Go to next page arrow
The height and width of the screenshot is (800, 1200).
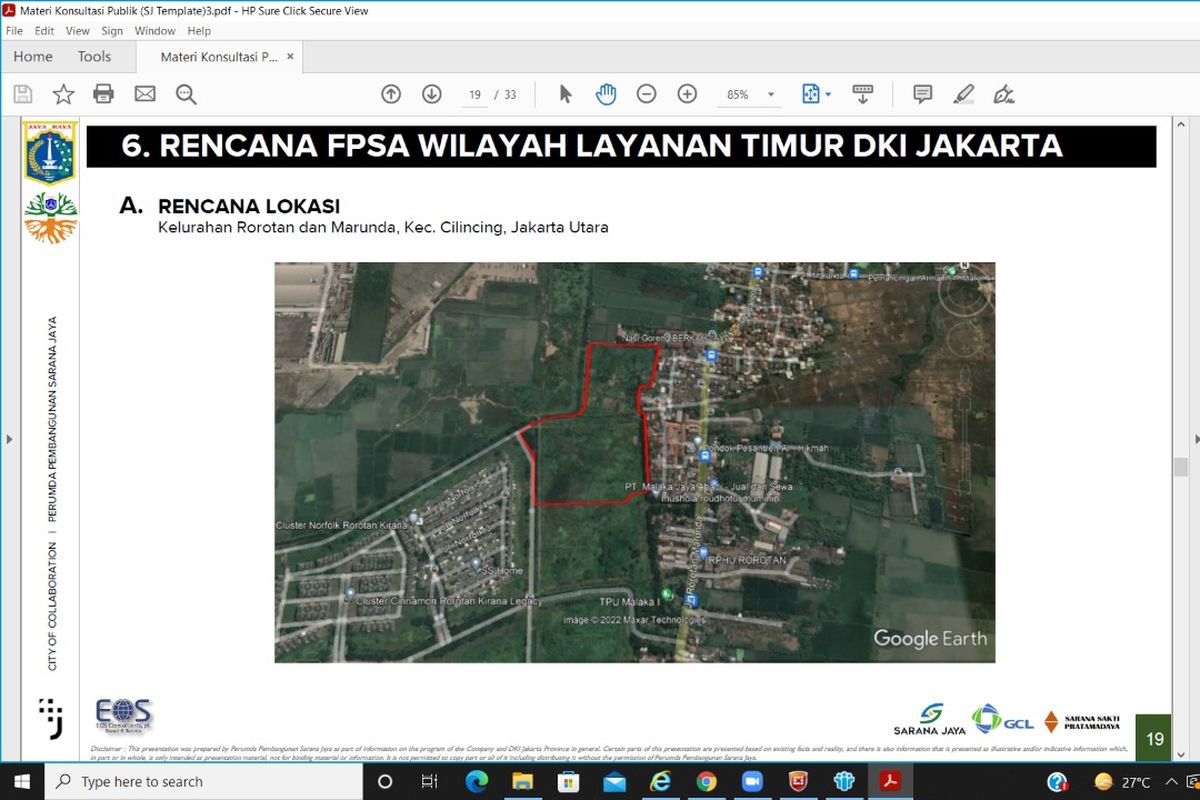pos(432,94)
